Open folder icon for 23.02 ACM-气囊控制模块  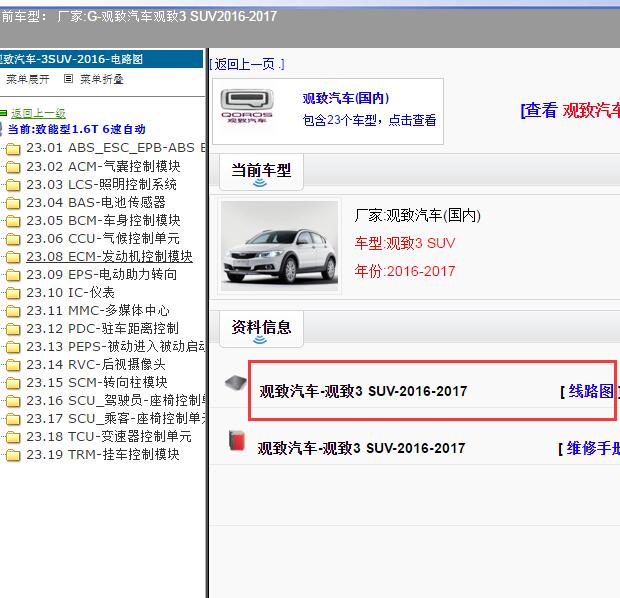pos(13,167)
